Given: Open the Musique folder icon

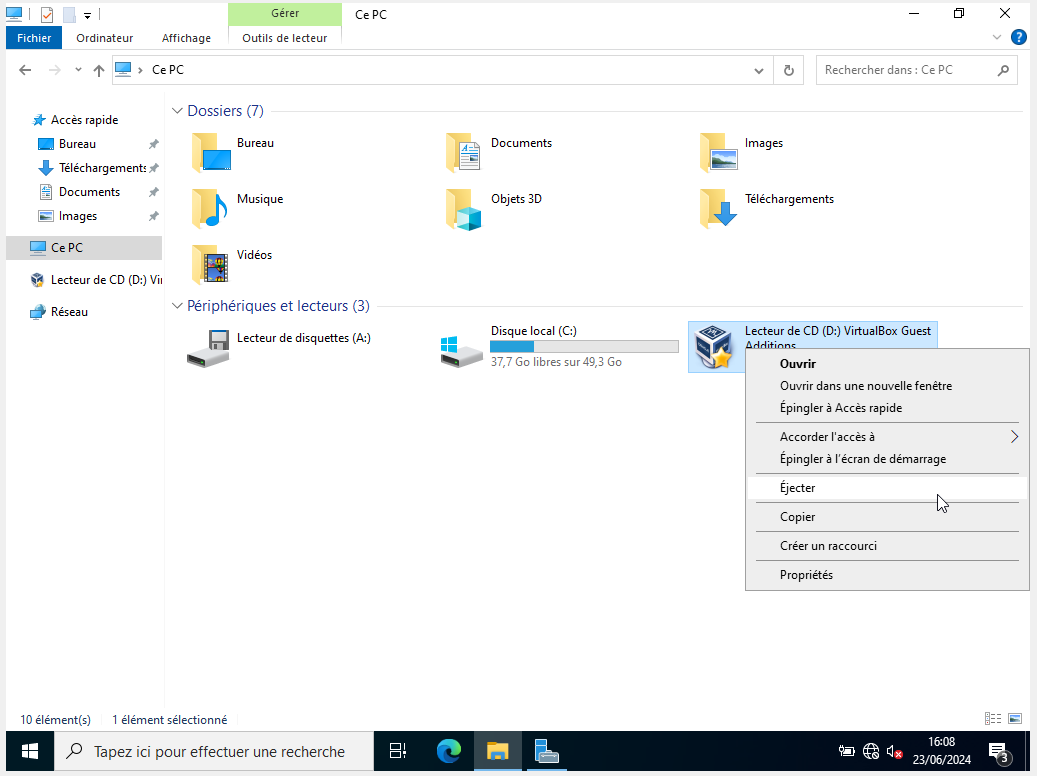Looking at the screenshot, I should click(x=210, y=208).
